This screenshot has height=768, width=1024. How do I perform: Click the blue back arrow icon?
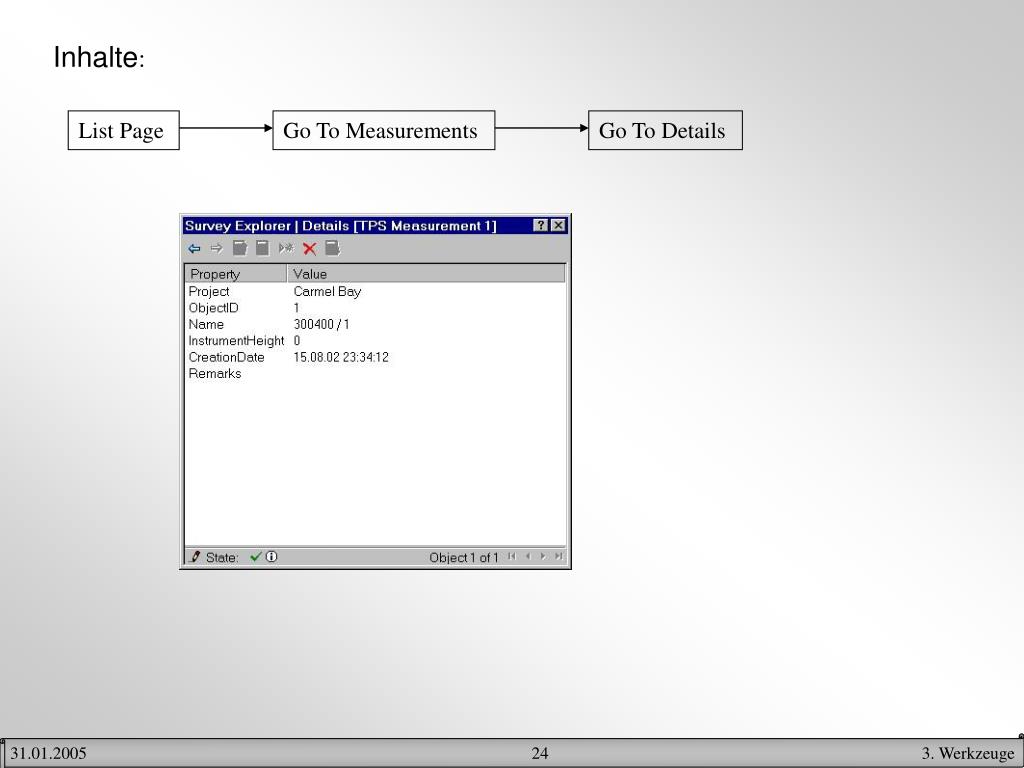click(x=194, y=248)
